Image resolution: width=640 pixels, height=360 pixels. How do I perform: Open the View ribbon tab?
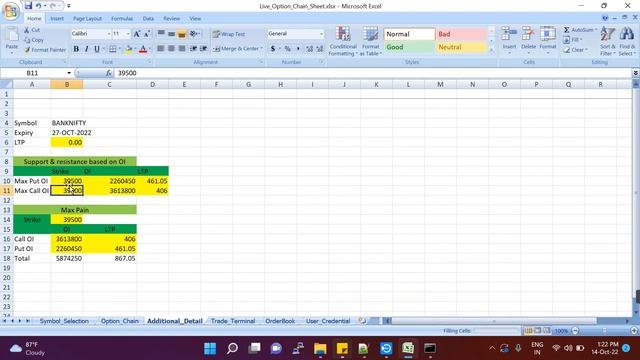tap(195, 19)
